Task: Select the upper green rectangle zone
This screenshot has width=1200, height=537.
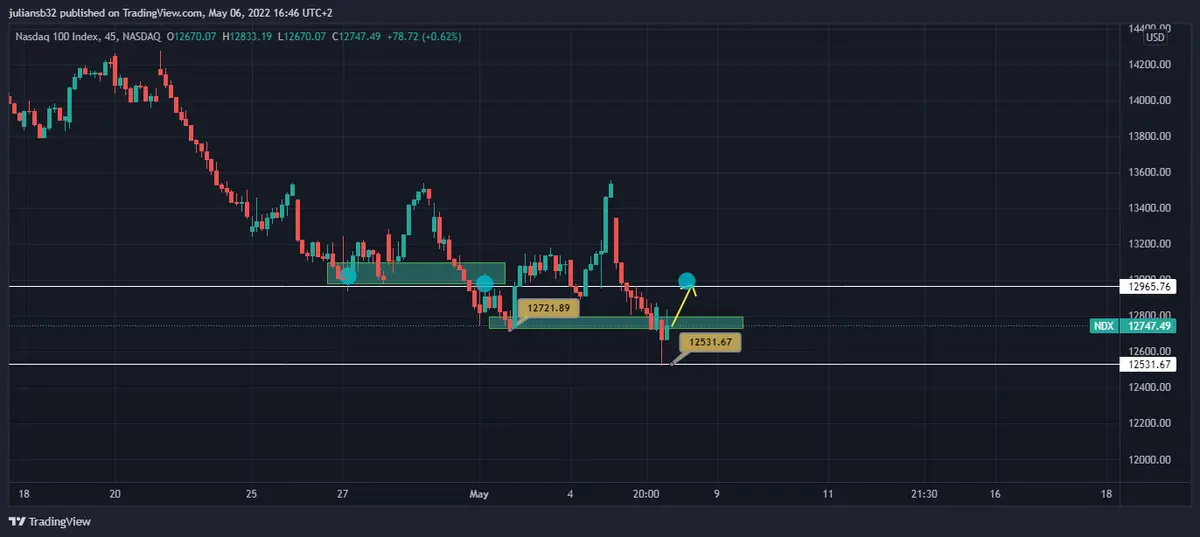Action: click(415, 273)
